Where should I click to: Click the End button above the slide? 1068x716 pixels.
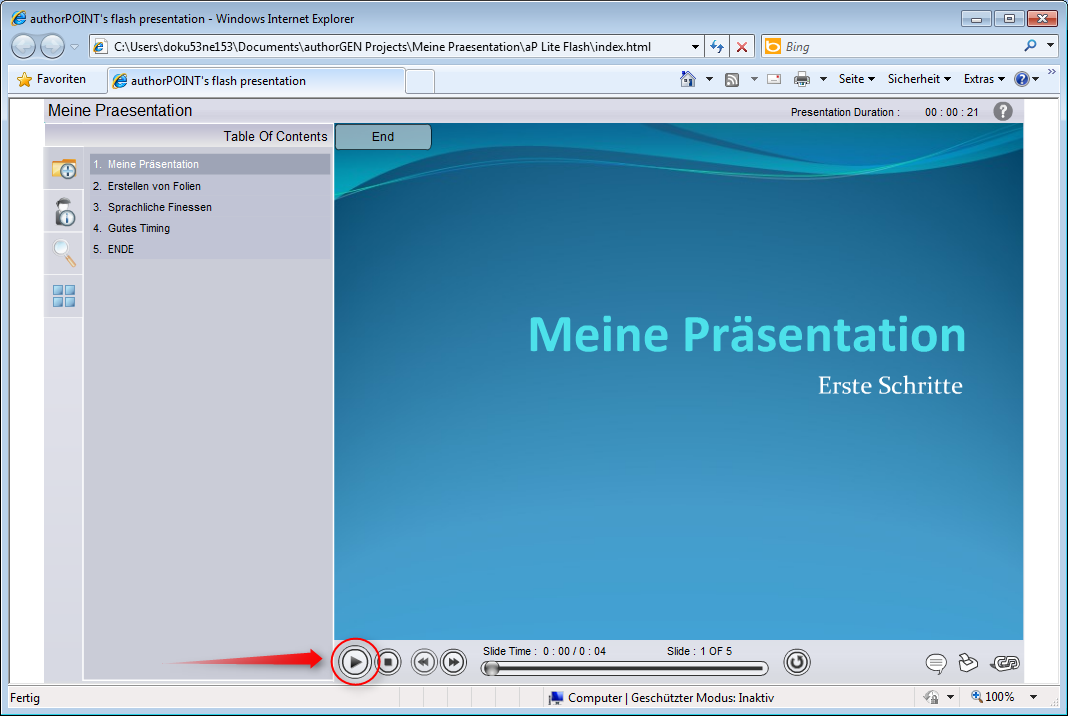tap(383, 136)
